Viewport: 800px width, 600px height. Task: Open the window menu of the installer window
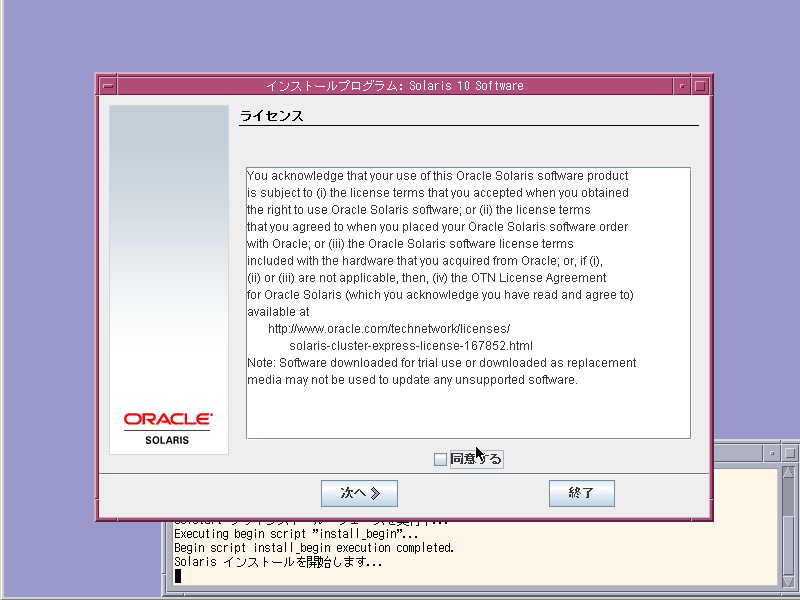point(108,86)
